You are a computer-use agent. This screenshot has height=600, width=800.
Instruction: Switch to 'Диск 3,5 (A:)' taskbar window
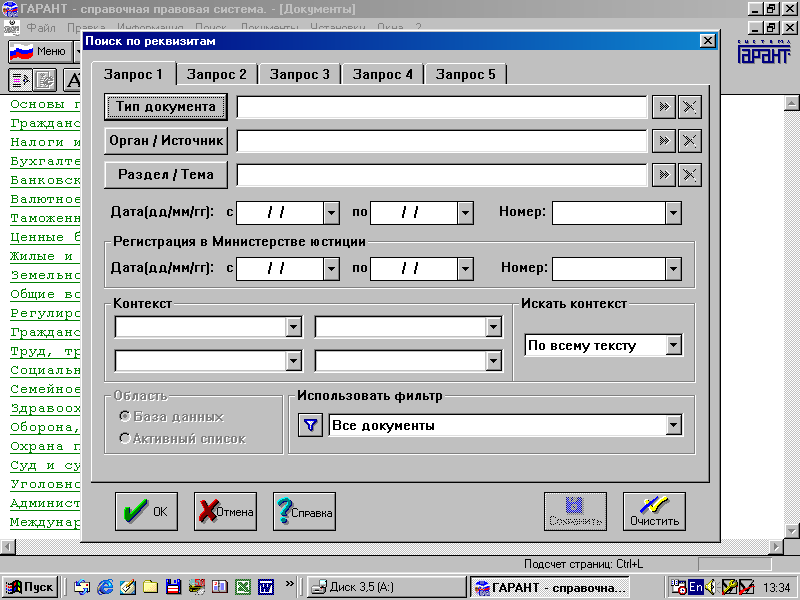[x=387, y=587]
